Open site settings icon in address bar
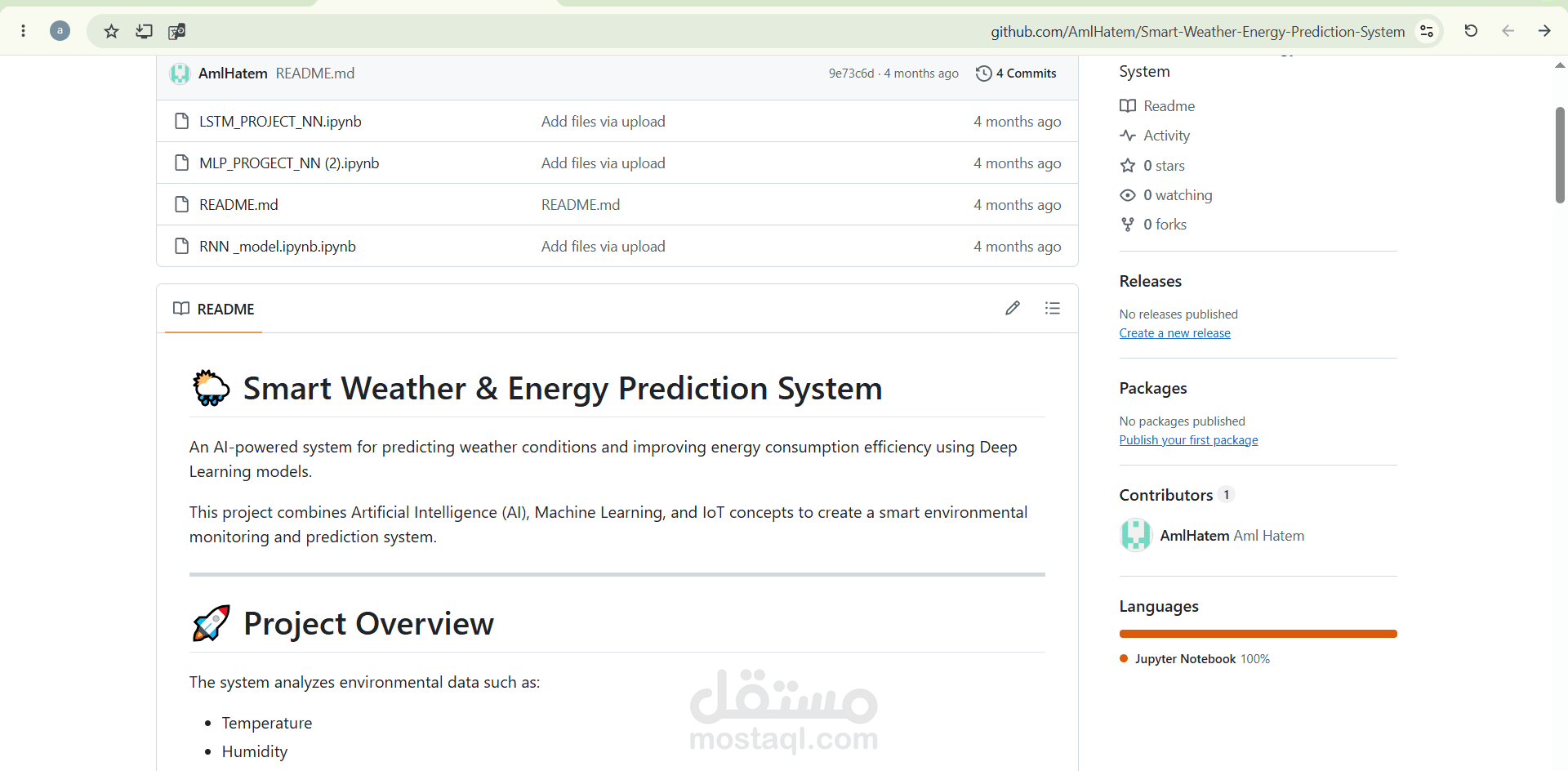Image resolution: width=1568 pixels, height=771 pixels. (1427, 31)
